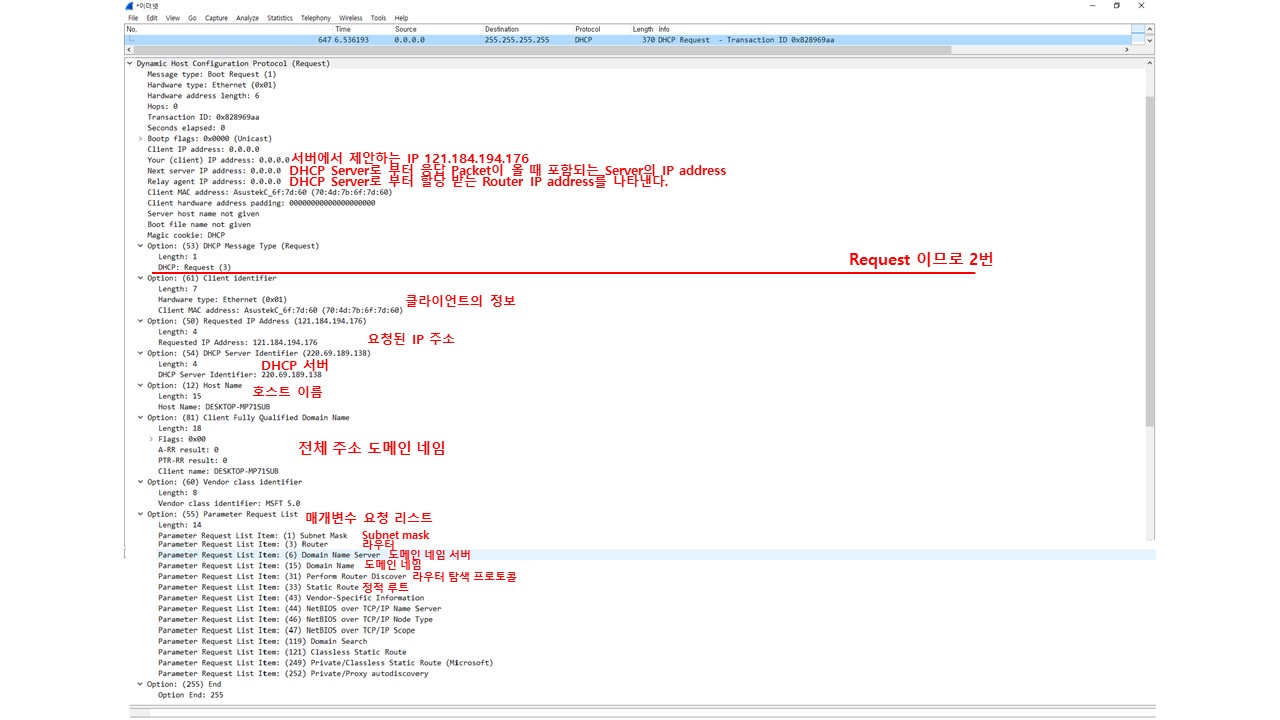Viewport: 1280px width, 720px height.
Task: Select Parameter Request List Item (252) Private/Proxy autodiscovery
Action: click(x=293, y=673)
